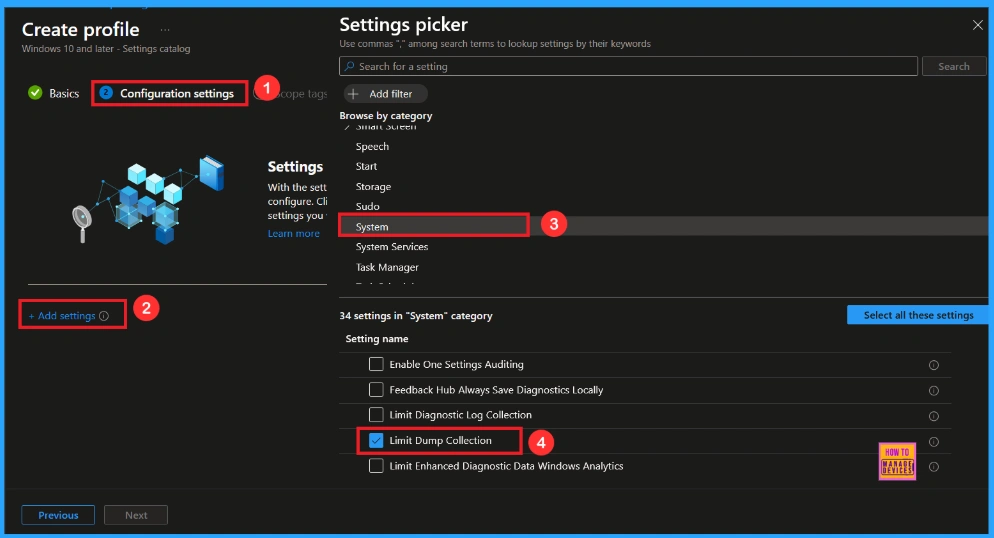The width and height of the screenshot is (994, 538).
Task: Click info icon for Limit Dump Collection
Action: (x=933, y=442)
